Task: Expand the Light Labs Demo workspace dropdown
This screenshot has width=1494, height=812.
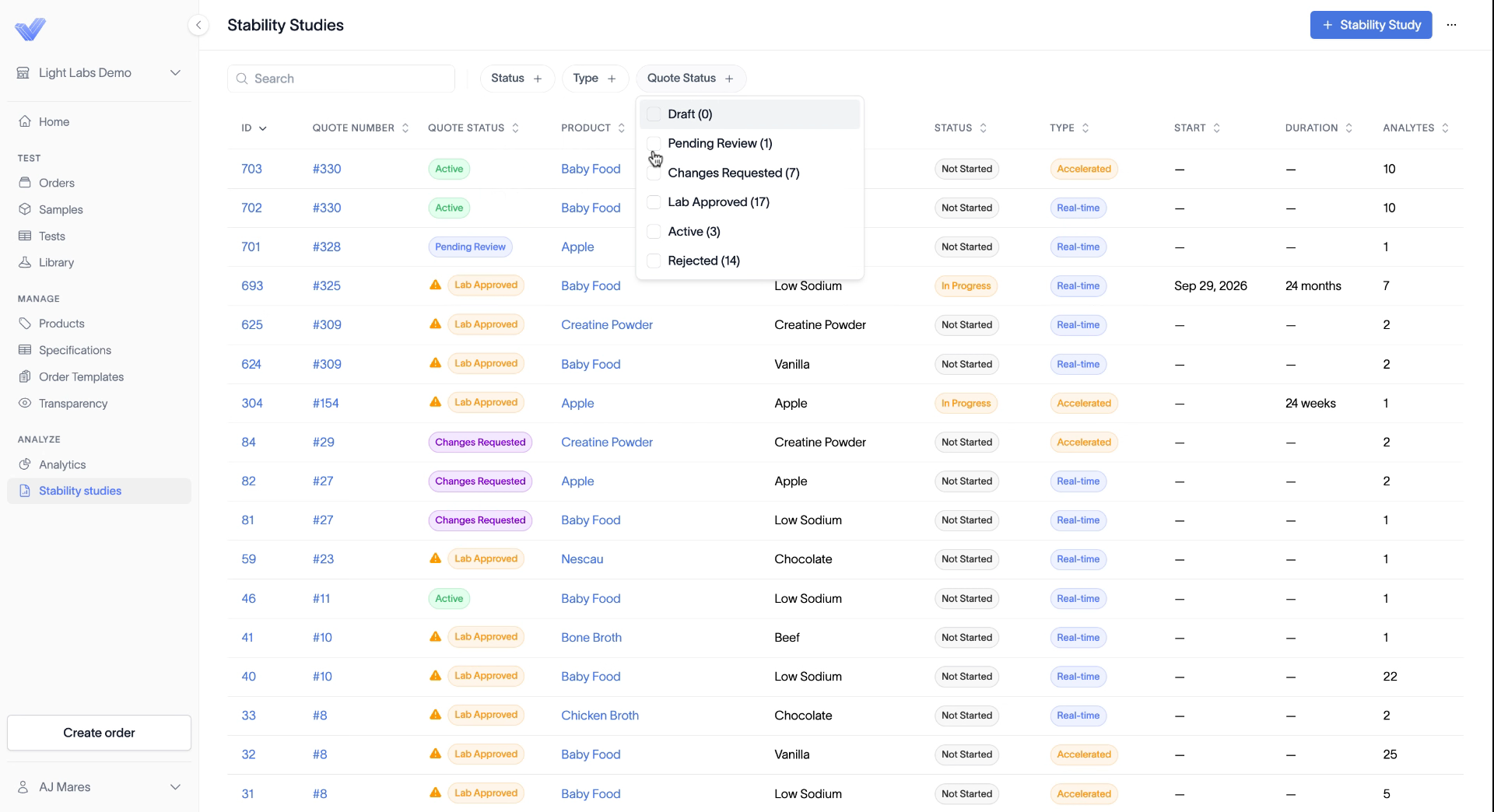Action: click(x=99, y=72)
